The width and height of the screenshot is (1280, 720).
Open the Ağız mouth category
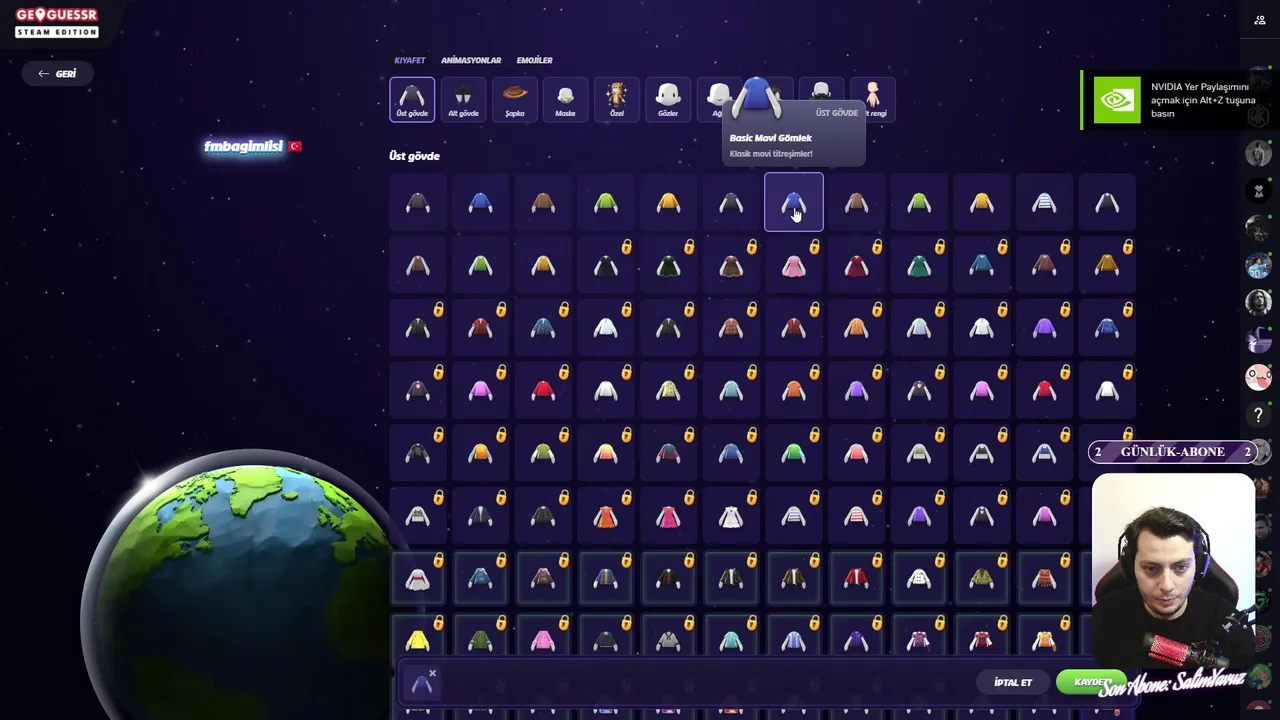[x=714, y=99]
